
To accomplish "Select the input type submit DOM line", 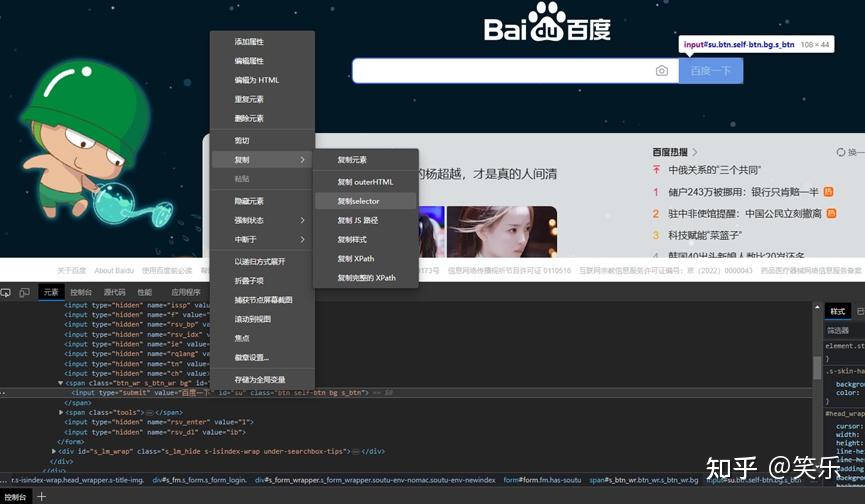I will point(407,393).
